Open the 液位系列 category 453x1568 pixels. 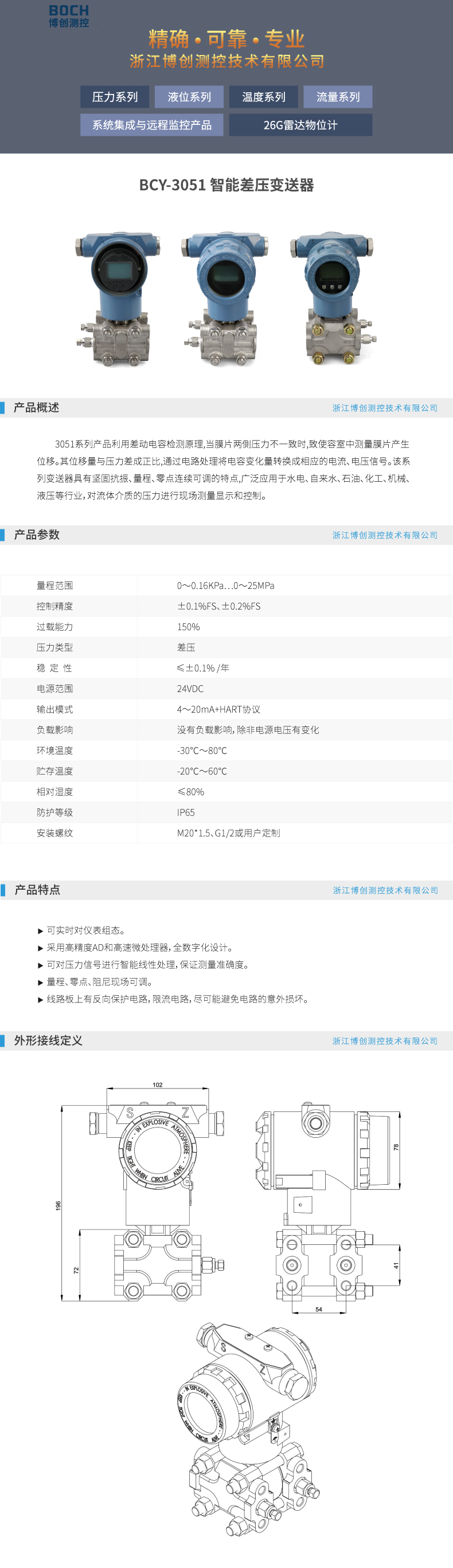click(189, 97)
